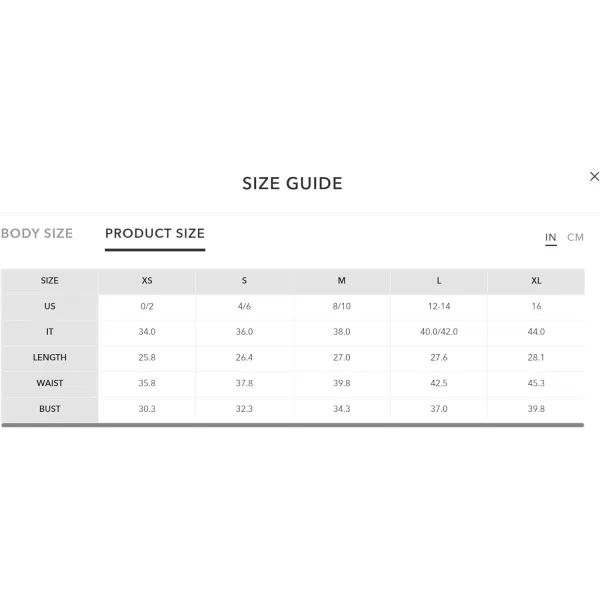Click the WAIST row label

[50, 383]
